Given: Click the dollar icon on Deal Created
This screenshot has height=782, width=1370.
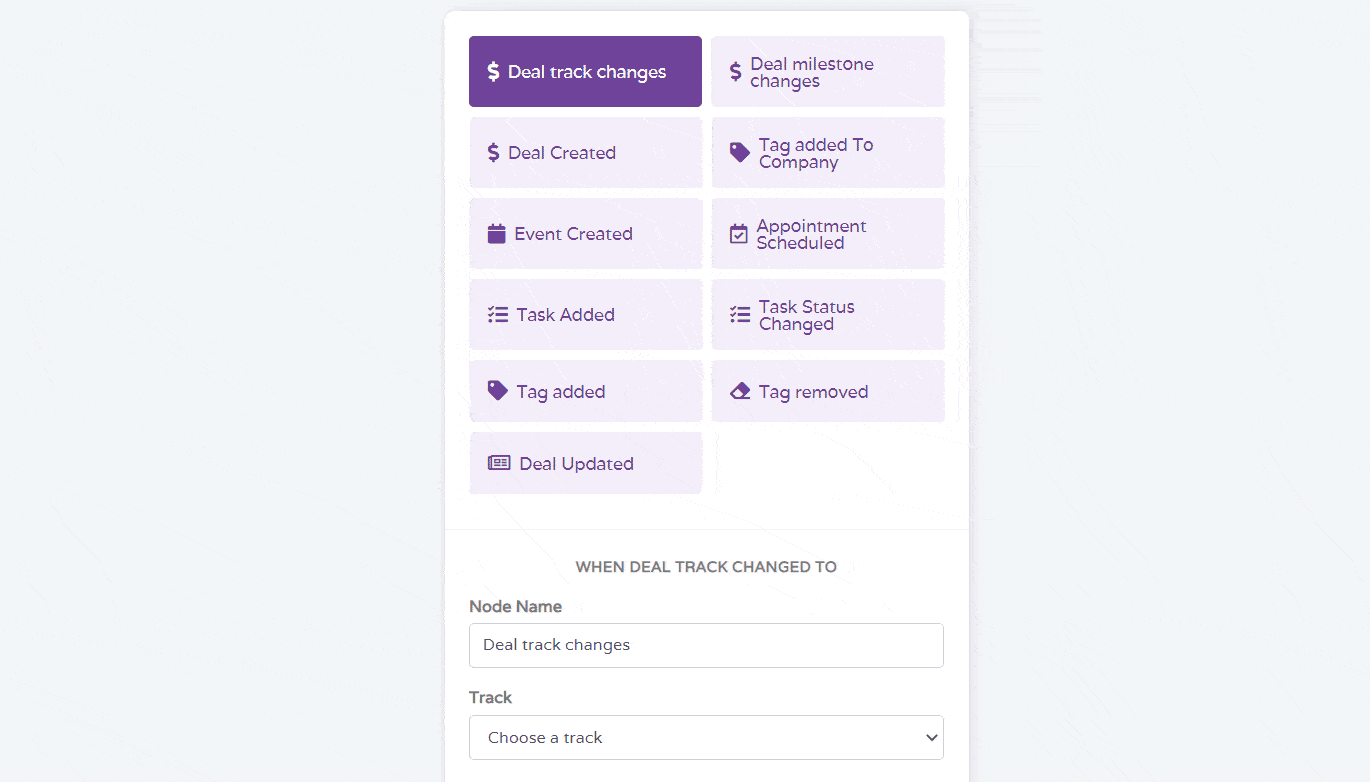Looking at the screenshot, I should [494, 152].
